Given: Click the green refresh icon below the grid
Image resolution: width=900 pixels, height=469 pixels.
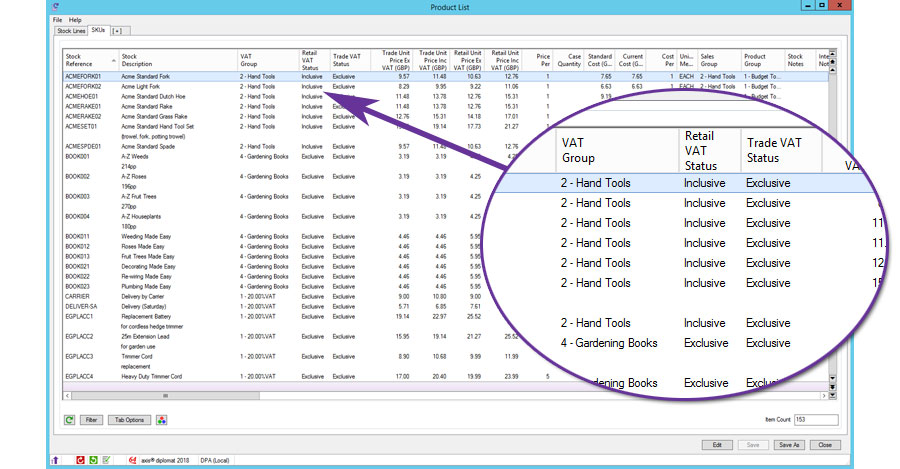Looking at the screenshot, I should tap(69, 420).
